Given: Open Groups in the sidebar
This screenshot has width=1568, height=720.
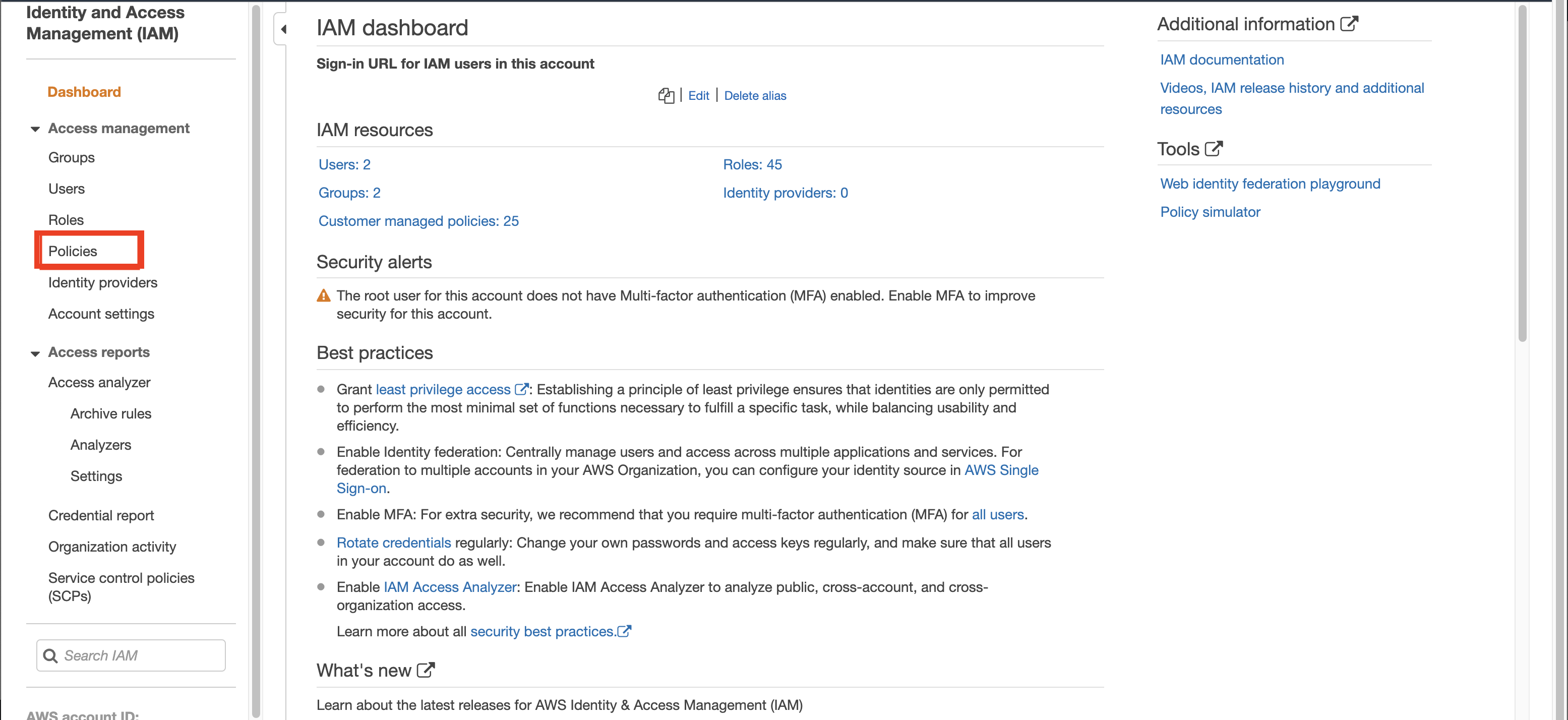Looking at the screenshot, I should (x=71, y=158).
